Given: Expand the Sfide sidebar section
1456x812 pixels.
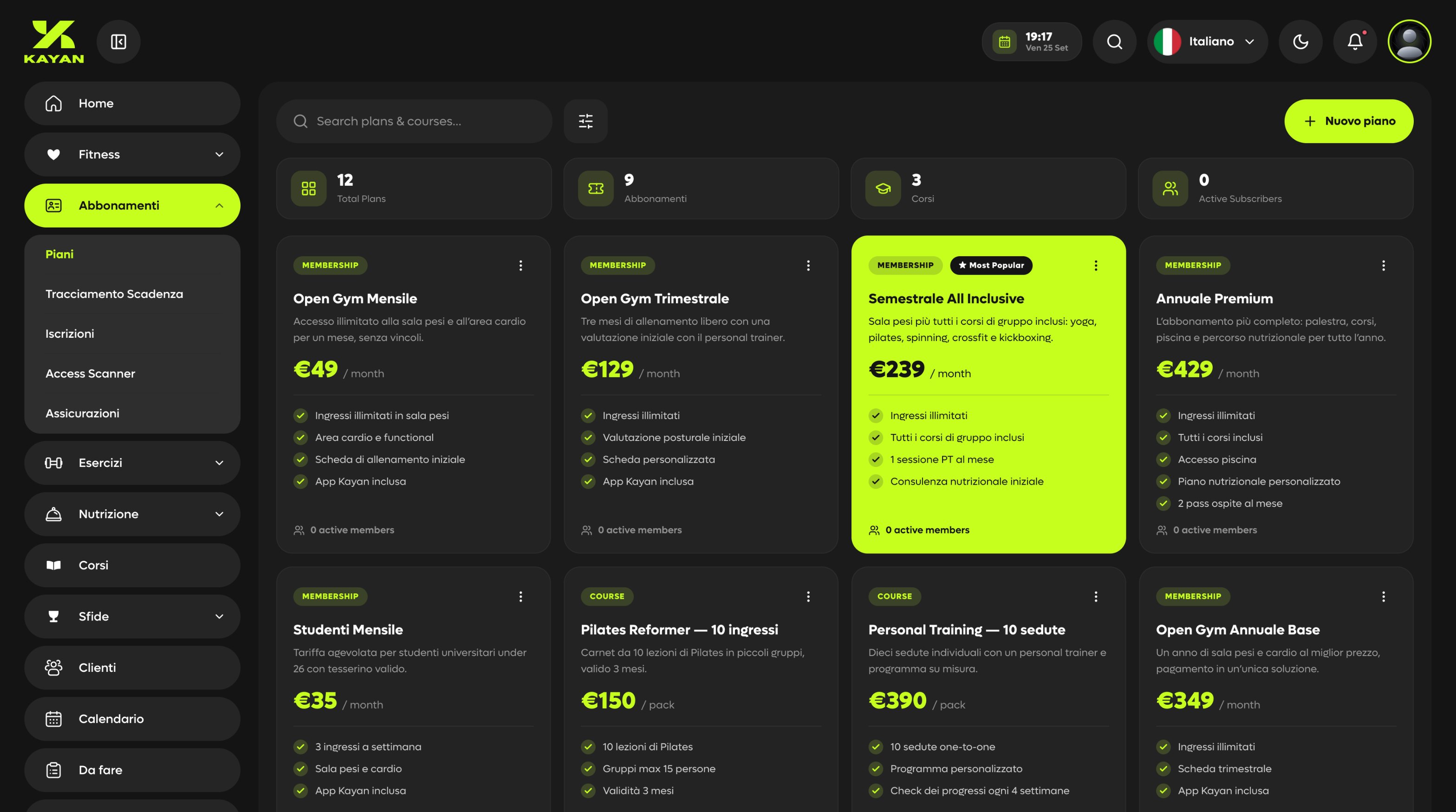Looking at the screenshot, I should pos(132,617).
